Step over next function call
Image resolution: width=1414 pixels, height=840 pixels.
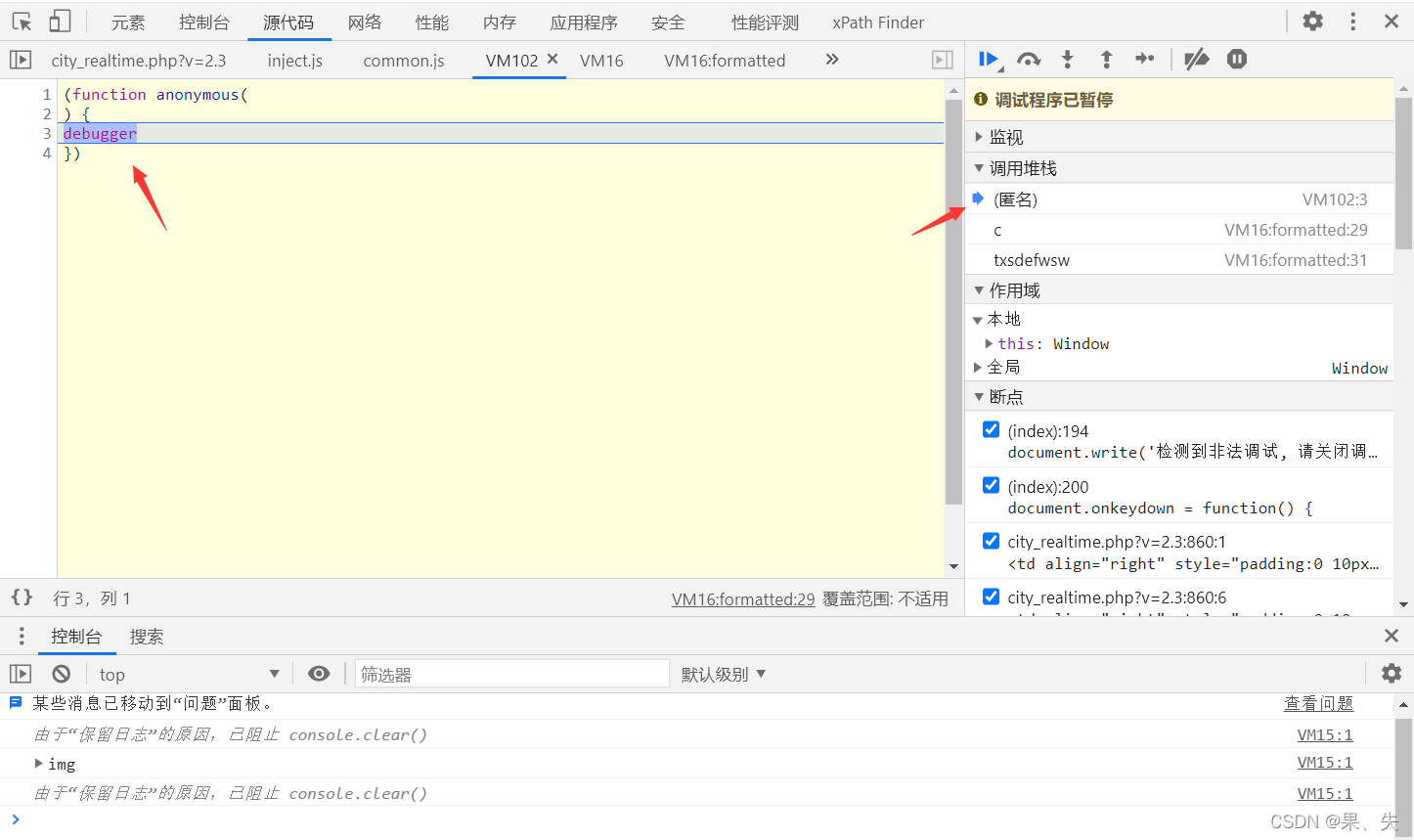tap(1029, 60)
